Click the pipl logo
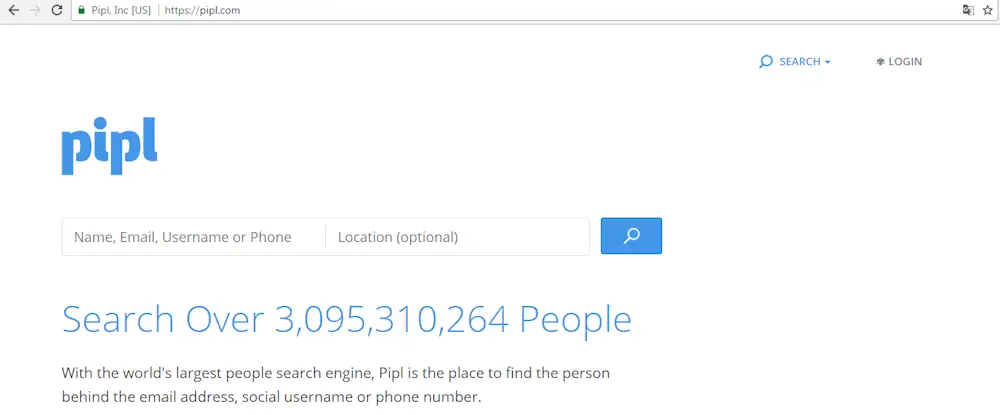The height and width of the screenshot is (415, 1000). (109, 147)
